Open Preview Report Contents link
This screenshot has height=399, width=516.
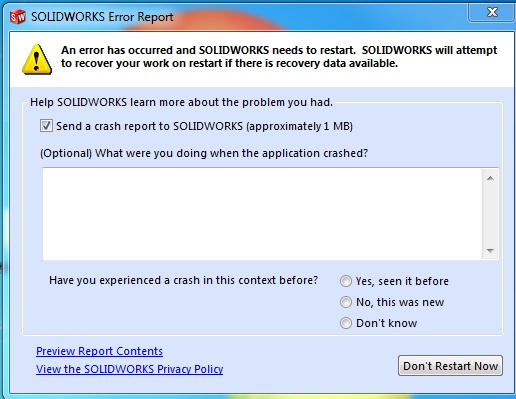(x=99, y=351)
